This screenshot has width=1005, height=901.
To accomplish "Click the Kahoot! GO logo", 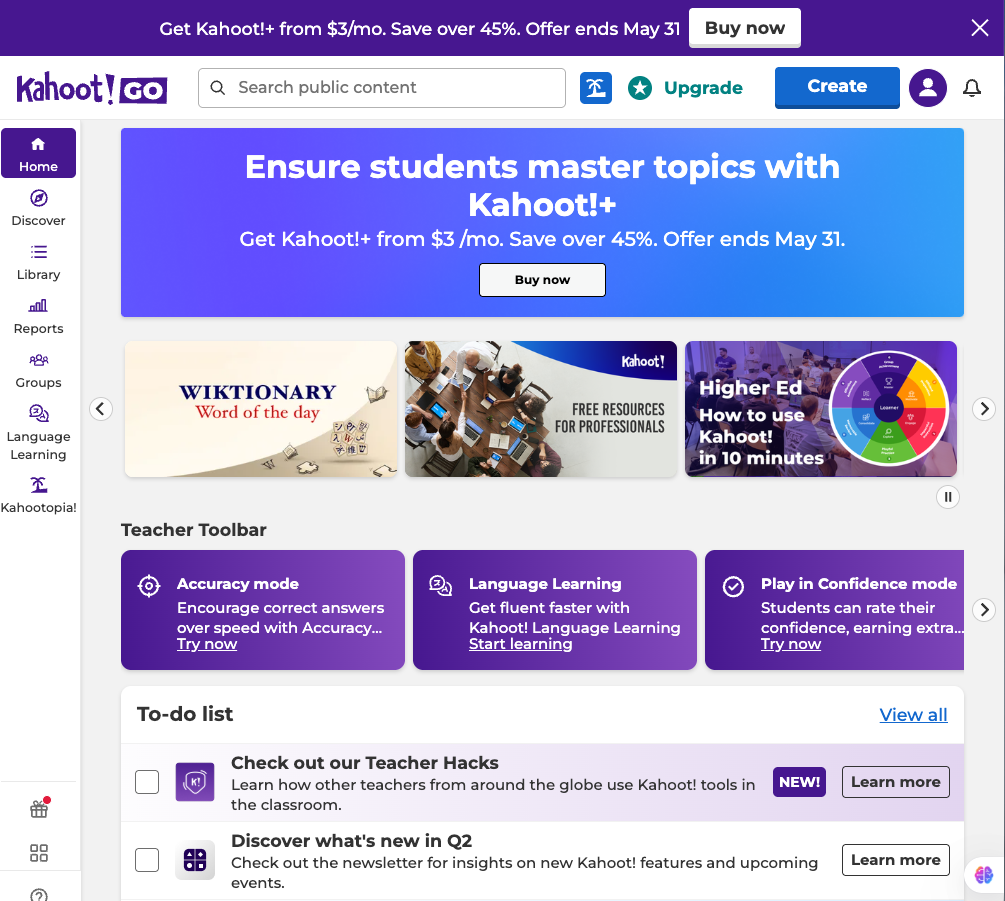I will pyautogui.click(x=92, y=88).
